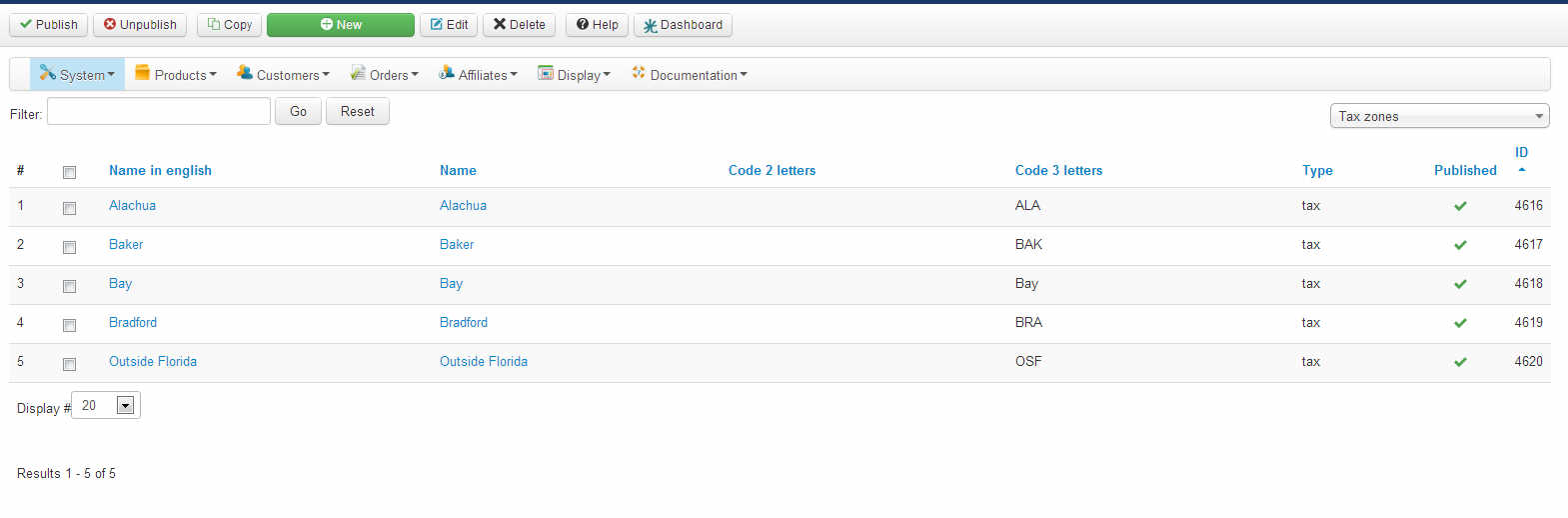
Task: Open Bay in Name in english column
Action: click(x=120, y=283)
